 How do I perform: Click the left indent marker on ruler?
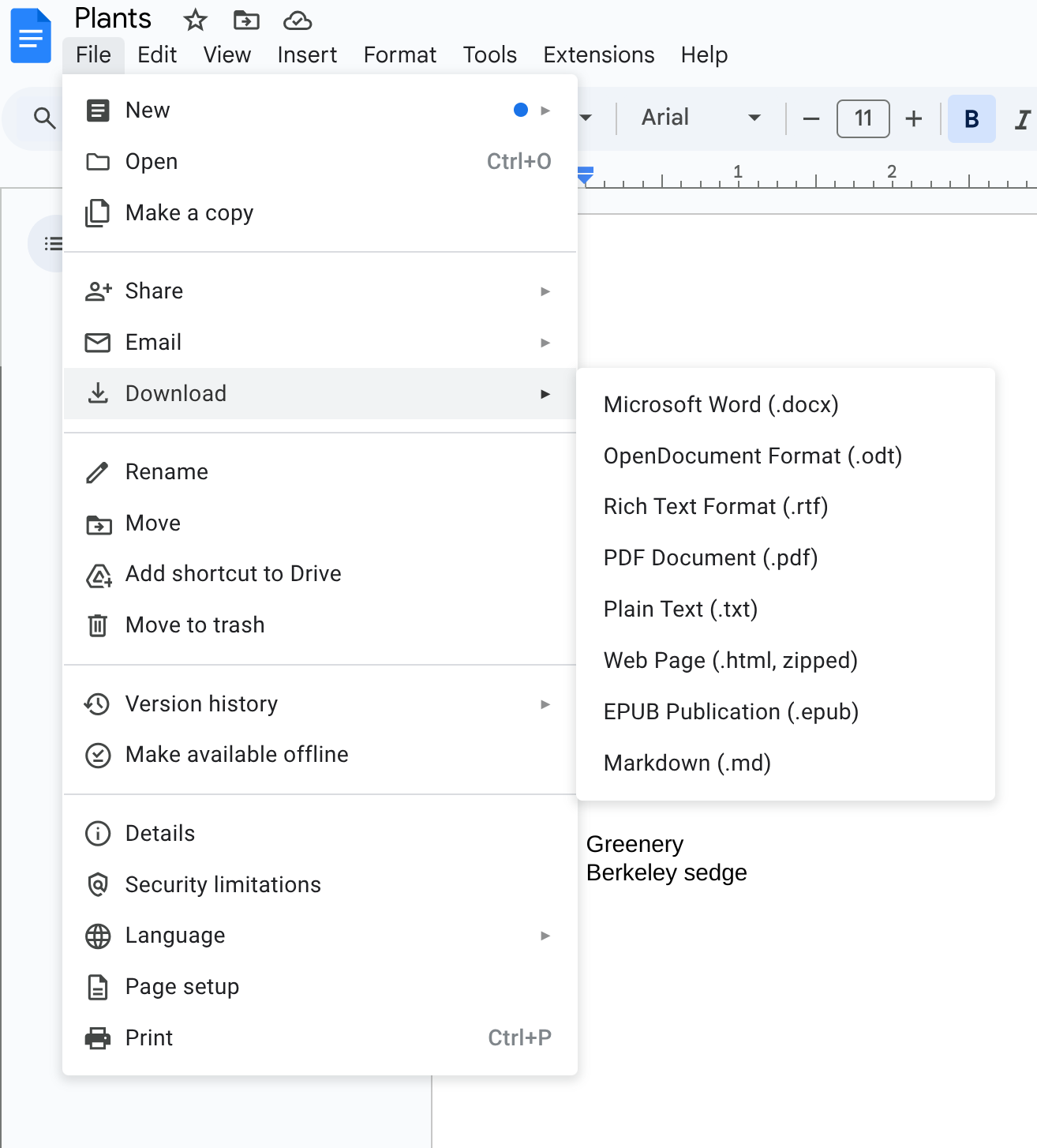[x=585, y=176]
